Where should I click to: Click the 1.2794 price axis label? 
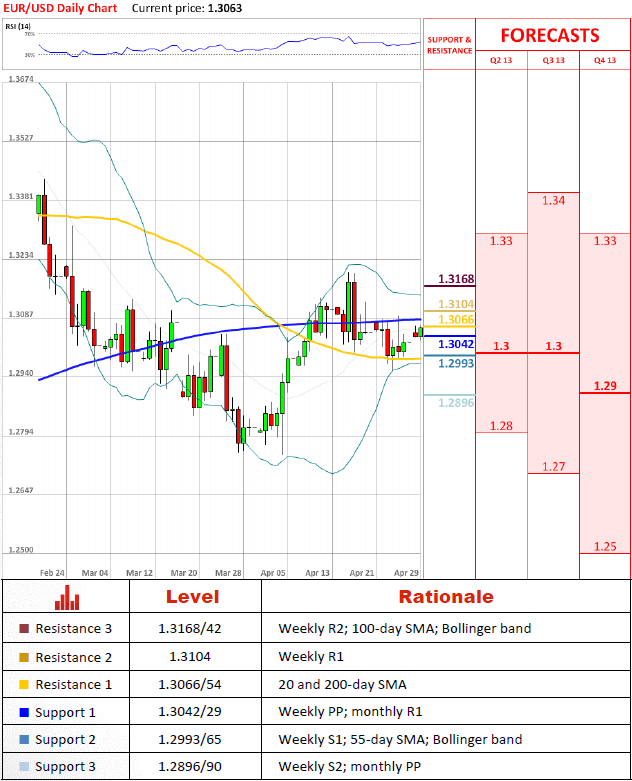click(21, 432)
